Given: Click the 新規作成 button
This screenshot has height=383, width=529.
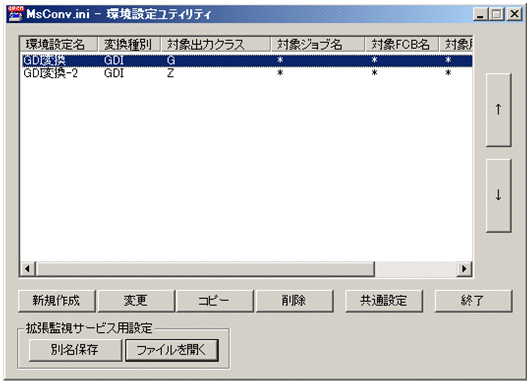Looking at the screenshot, I should coord(57,300).
